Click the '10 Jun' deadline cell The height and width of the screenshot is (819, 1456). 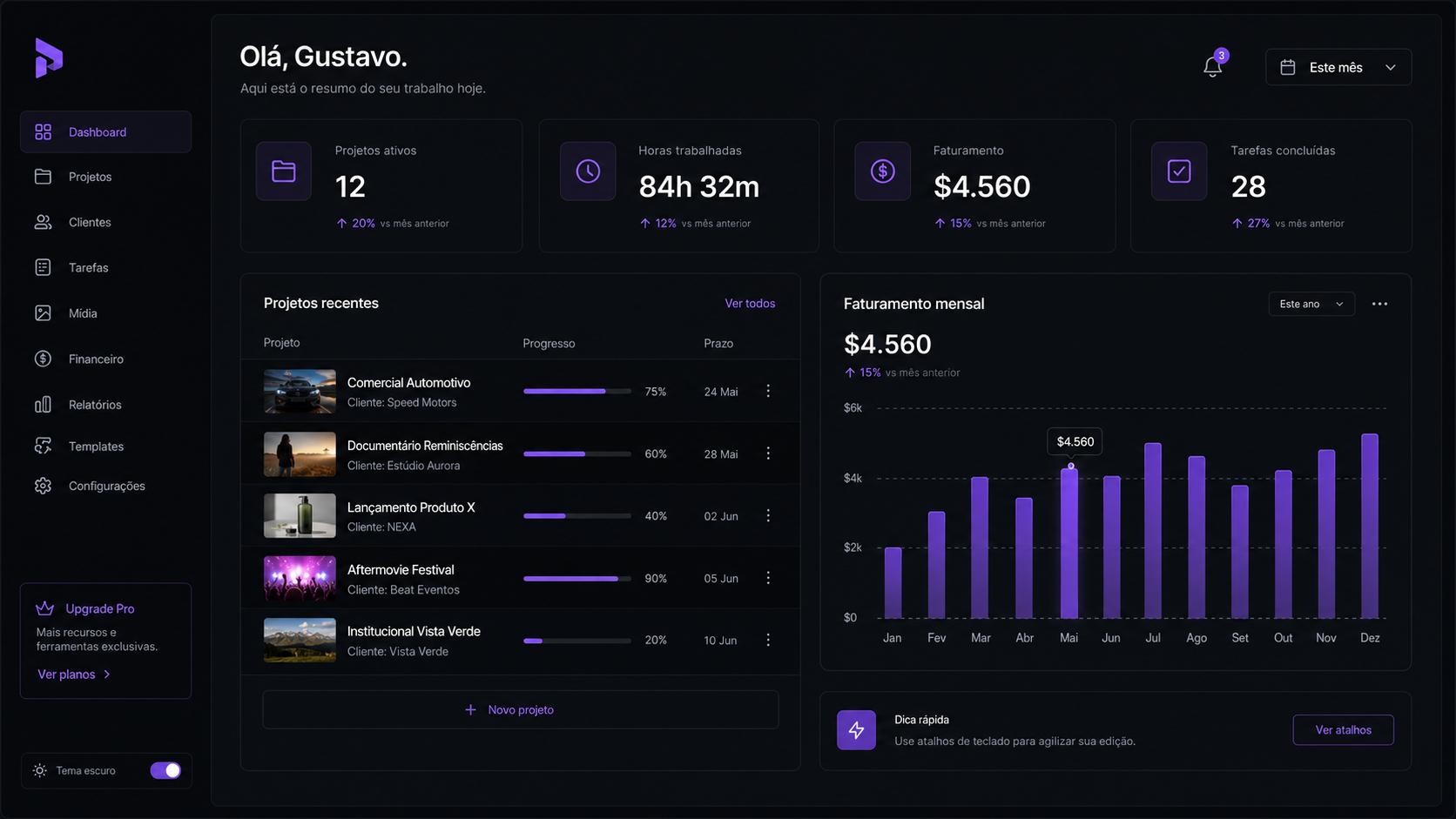720,641
